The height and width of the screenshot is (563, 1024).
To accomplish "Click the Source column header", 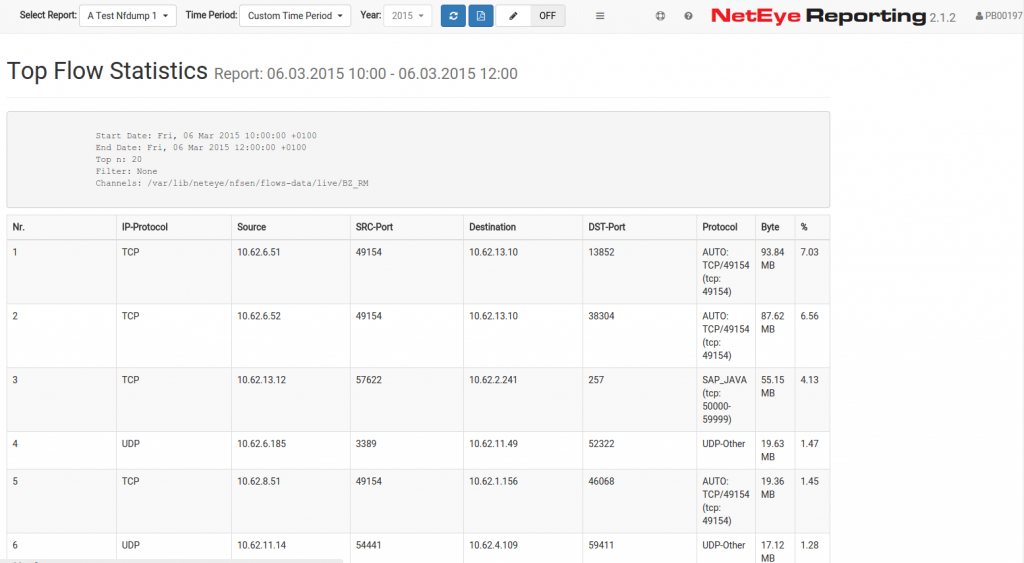I will (x=251, y=227).
